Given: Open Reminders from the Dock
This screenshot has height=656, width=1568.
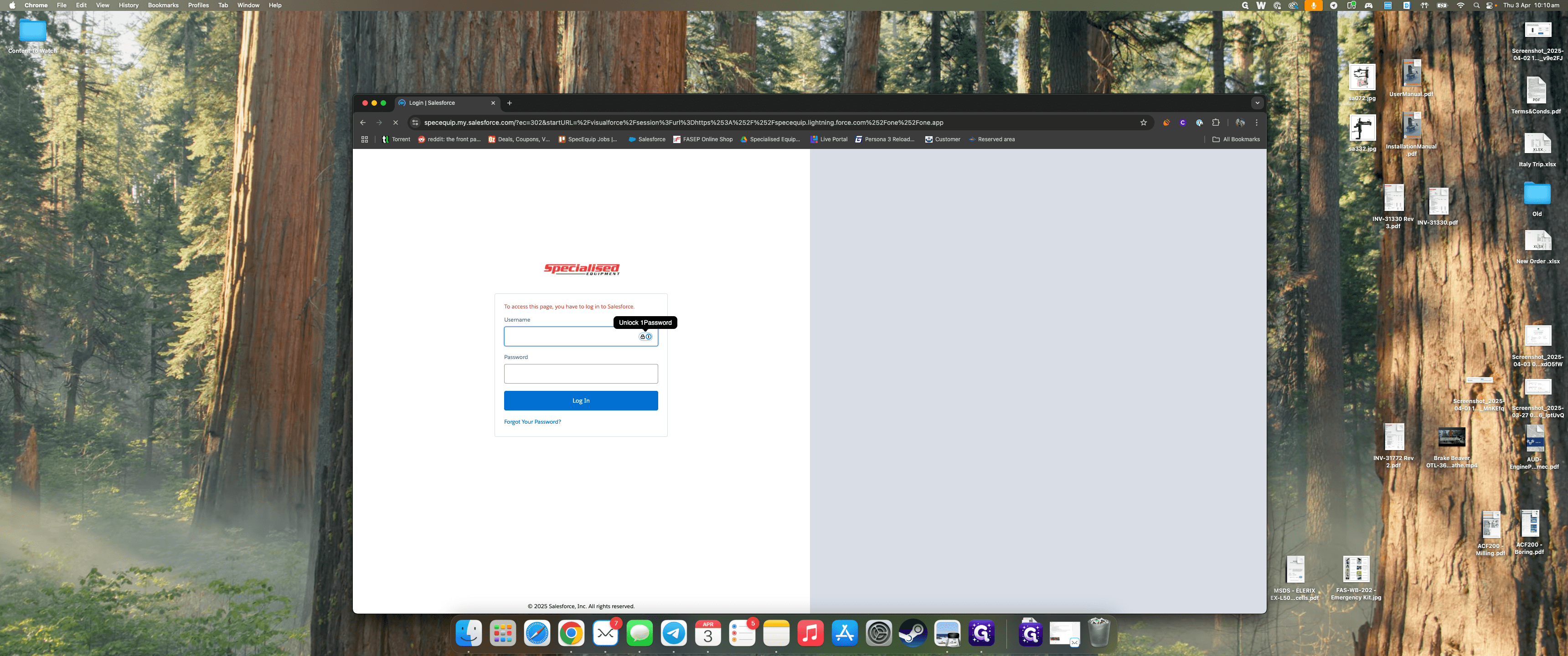Looking at the screenshot, I should [742, 633].
